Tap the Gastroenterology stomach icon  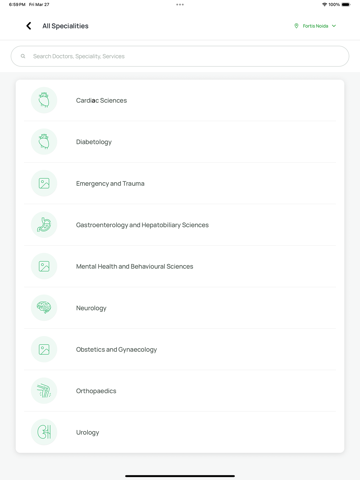[44, 225]
